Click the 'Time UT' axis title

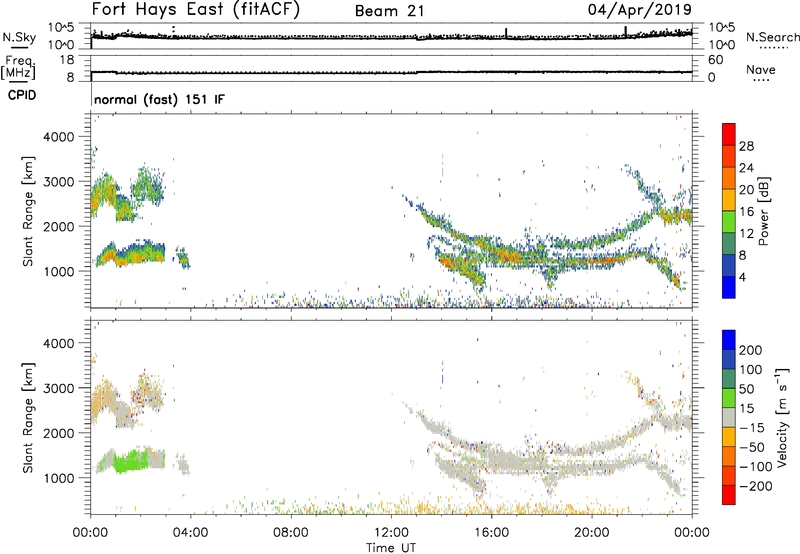point(391,548)
